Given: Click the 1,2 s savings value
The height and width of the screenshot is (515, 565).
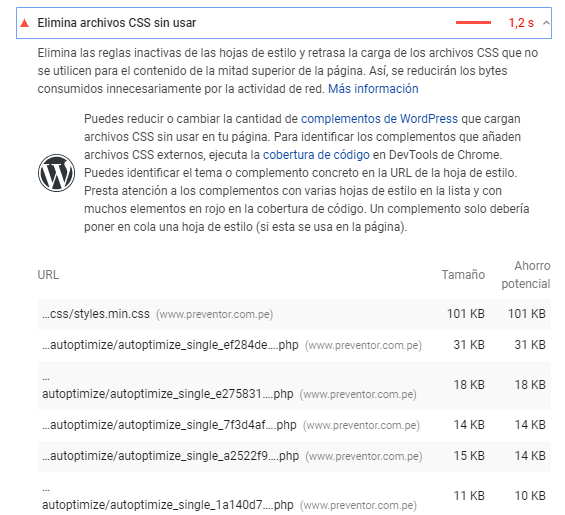Looking at the screenshot, I should coord(521,23).
